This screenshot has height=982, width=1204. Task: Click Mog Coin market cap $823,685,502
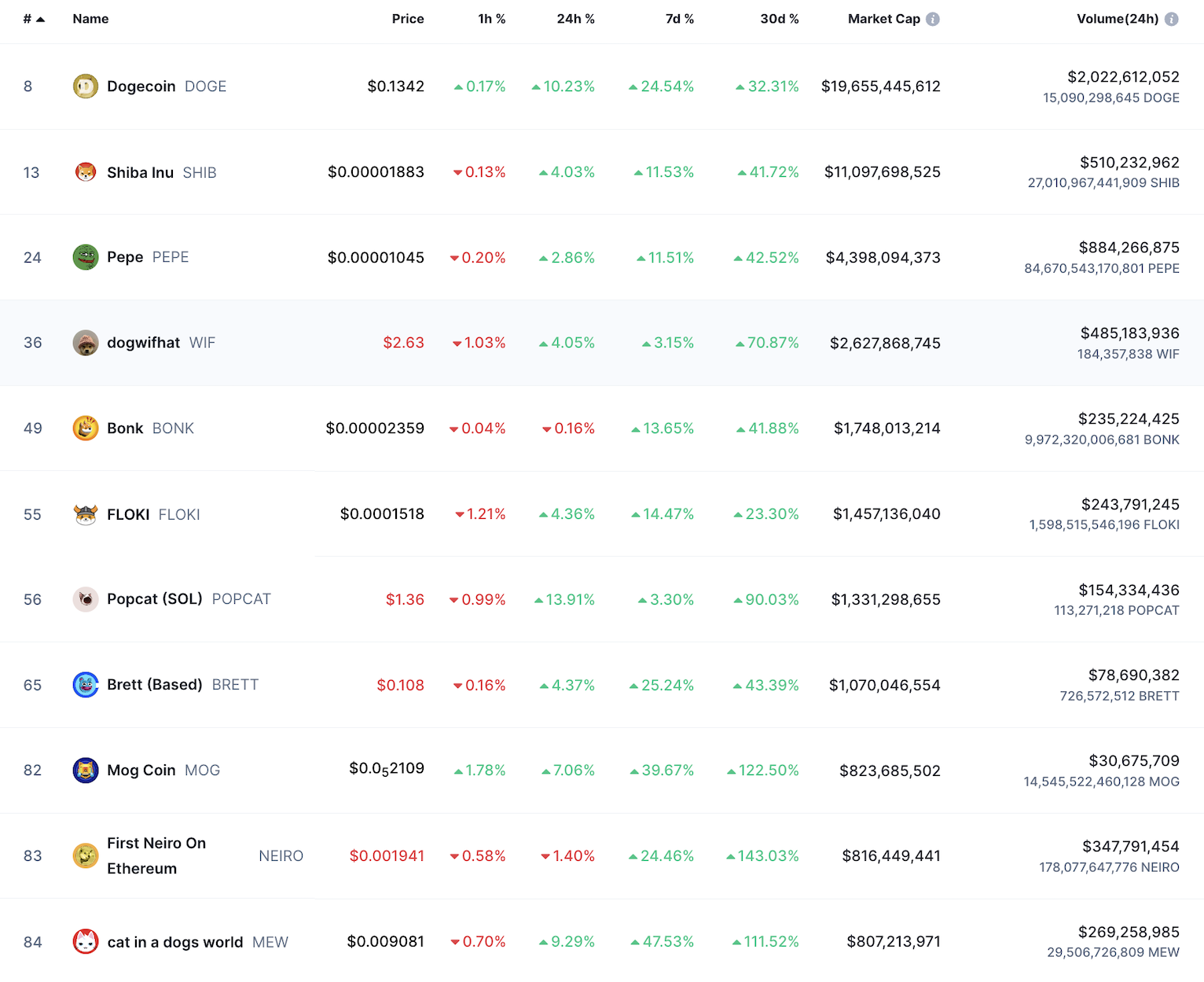890,771
